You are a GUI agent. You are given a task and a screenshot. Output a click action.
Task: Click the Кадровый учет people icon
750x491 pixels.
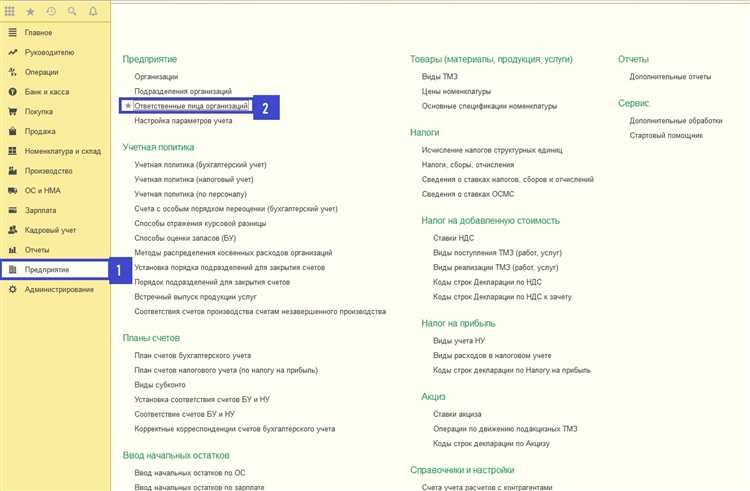[x=12, y=230]
